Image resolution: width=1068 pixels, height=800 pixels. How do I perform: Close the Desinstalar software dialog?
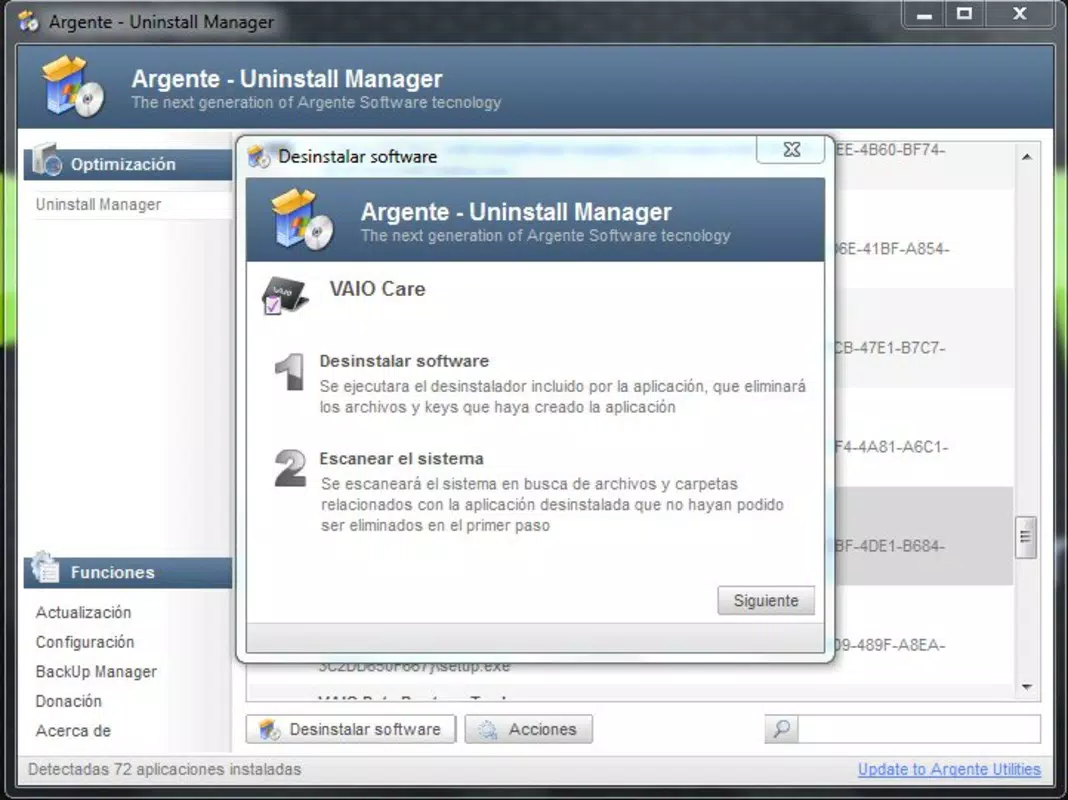pos(791,149)
